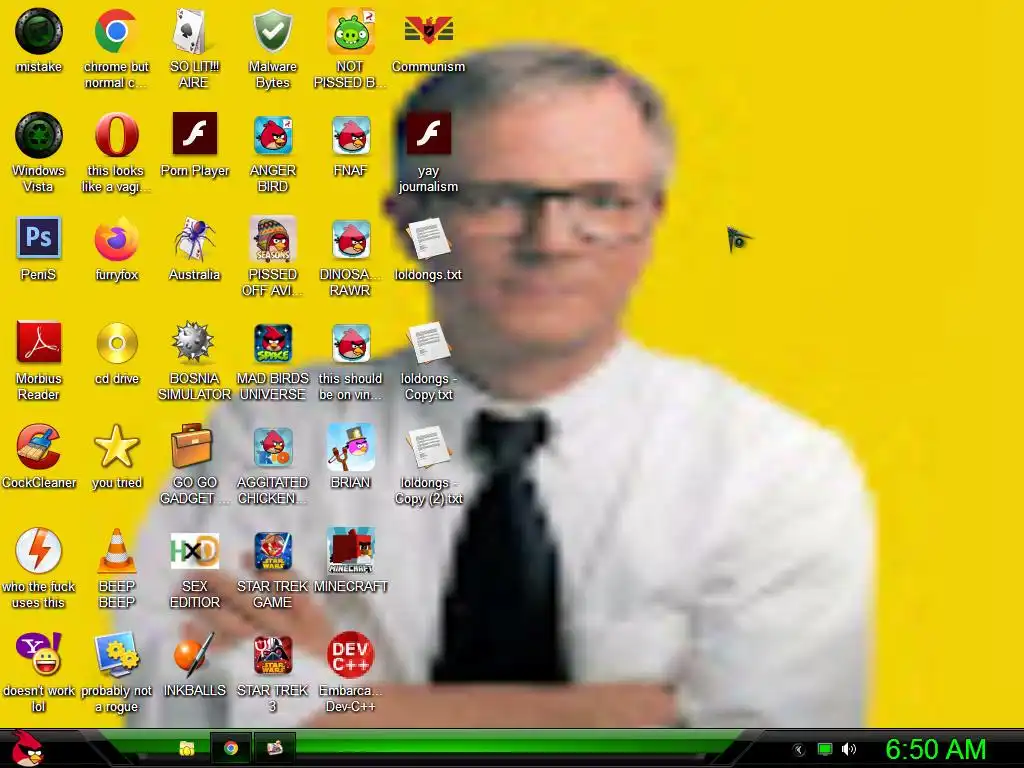
Task: Open the loldongs.txt file
Action: 428,239
